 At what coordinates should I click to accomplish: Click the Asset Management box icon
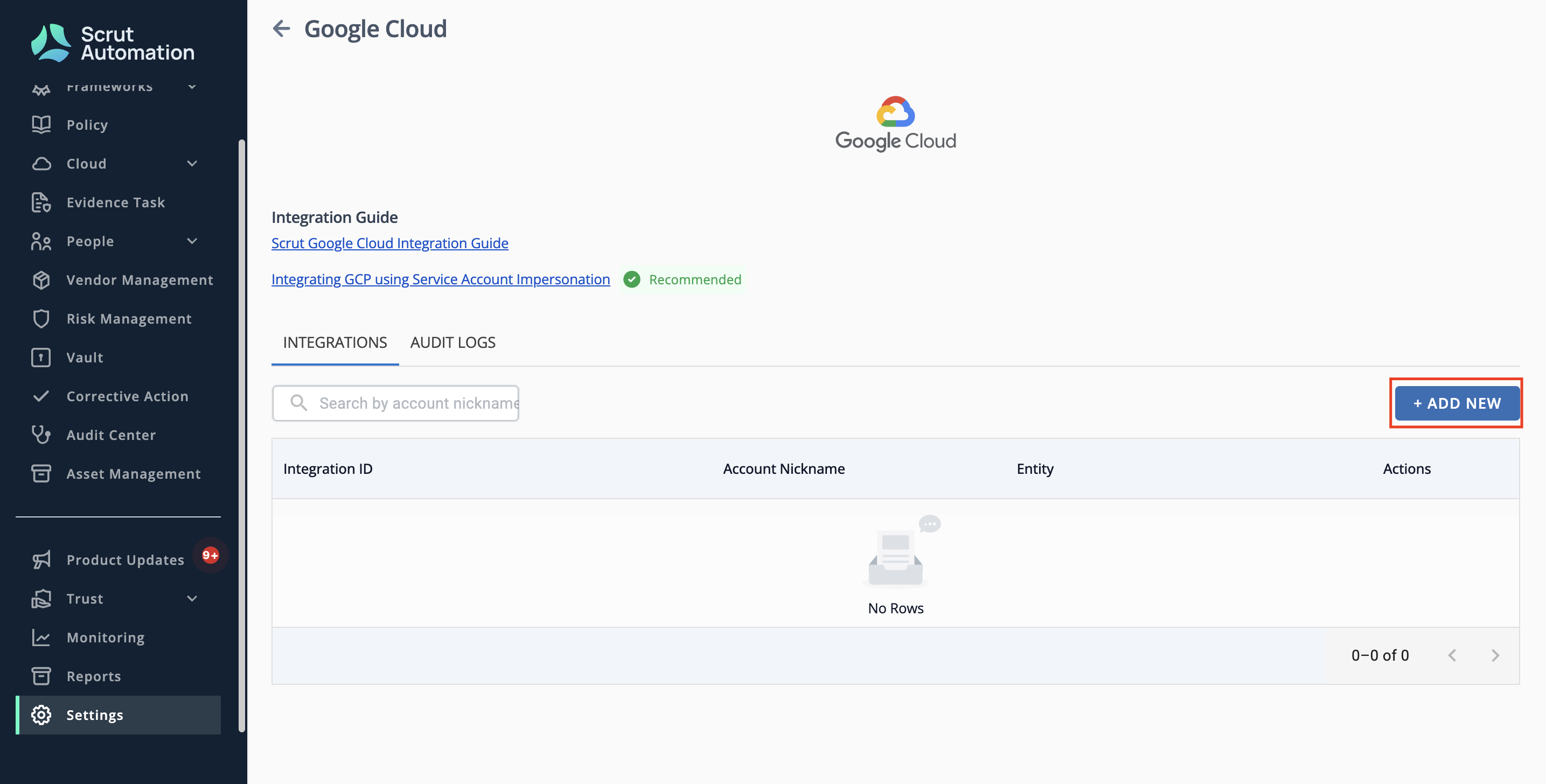(41, 474)
